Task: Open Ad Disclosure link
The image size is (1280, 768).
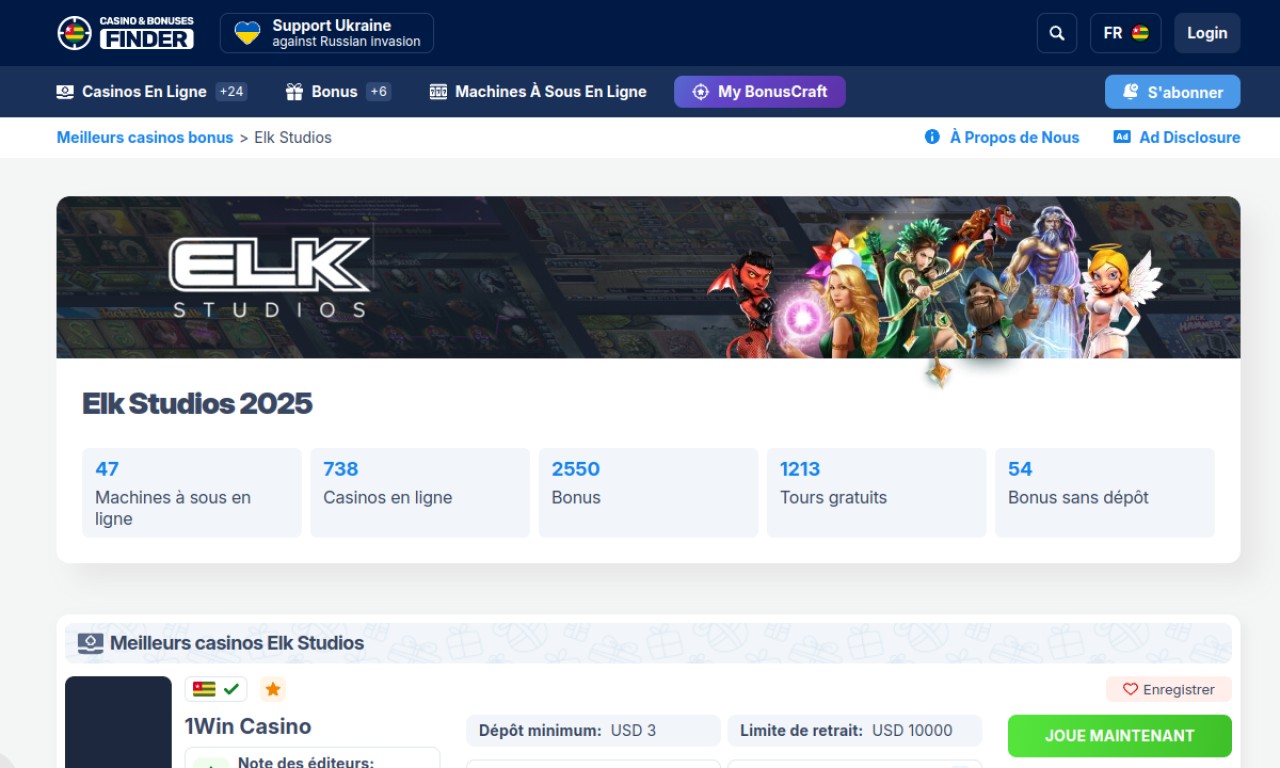Action: click(x=1190, y=137)
